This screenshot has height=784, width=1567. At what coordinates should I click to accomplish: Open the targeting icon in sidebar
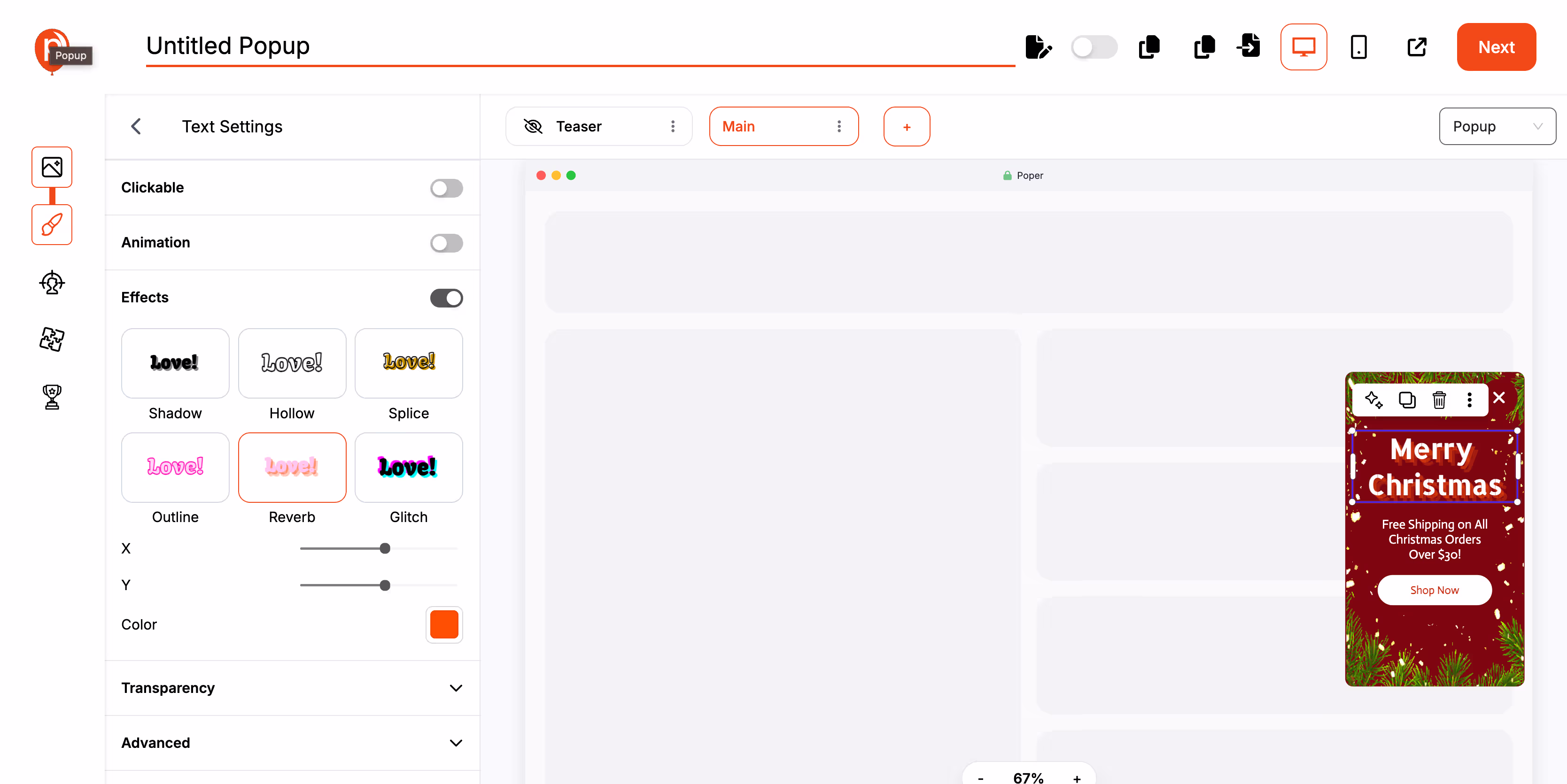[x=52, y=282]
